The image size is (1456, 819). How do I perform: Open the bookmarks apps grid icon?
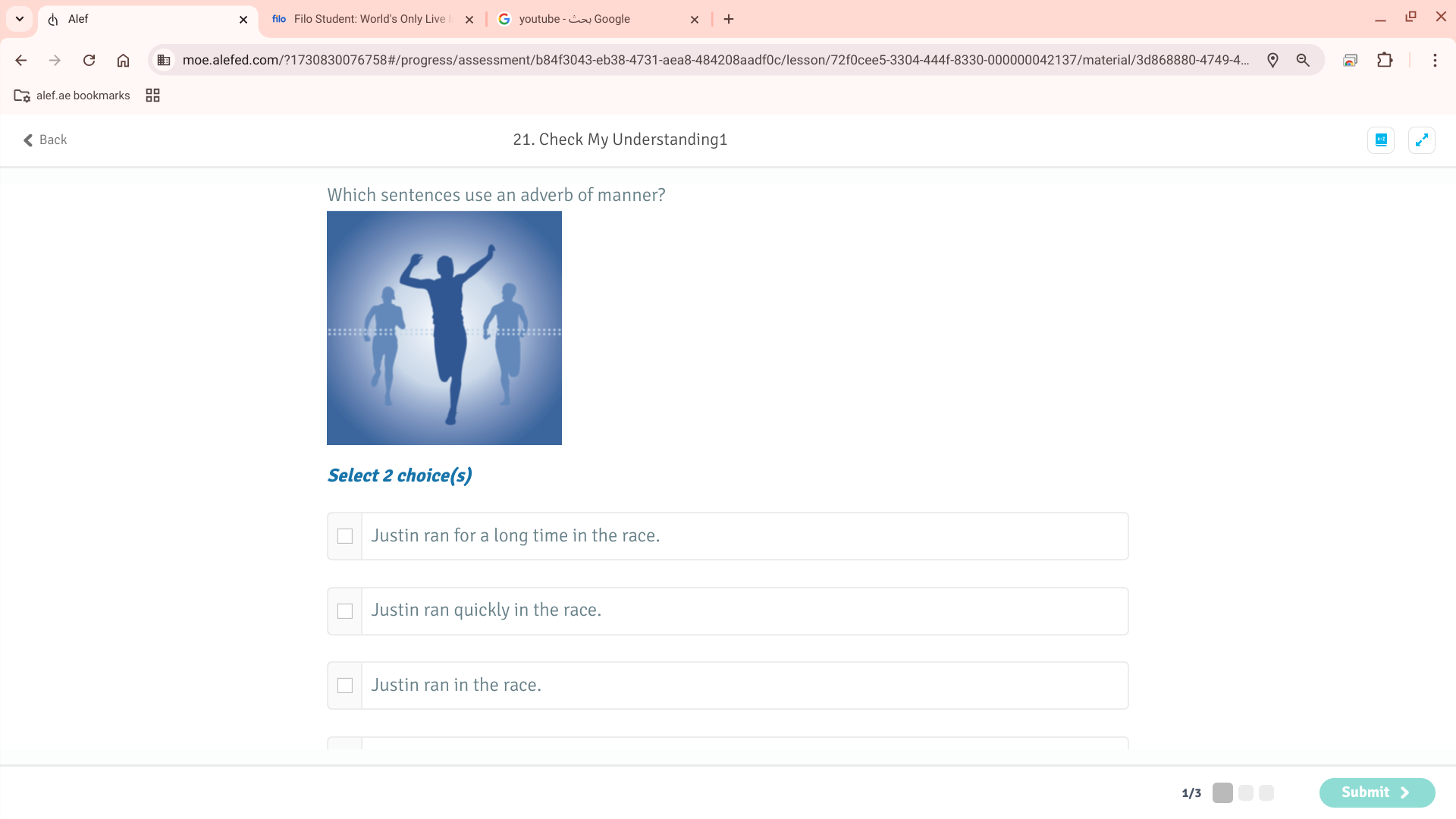point(152,96)
